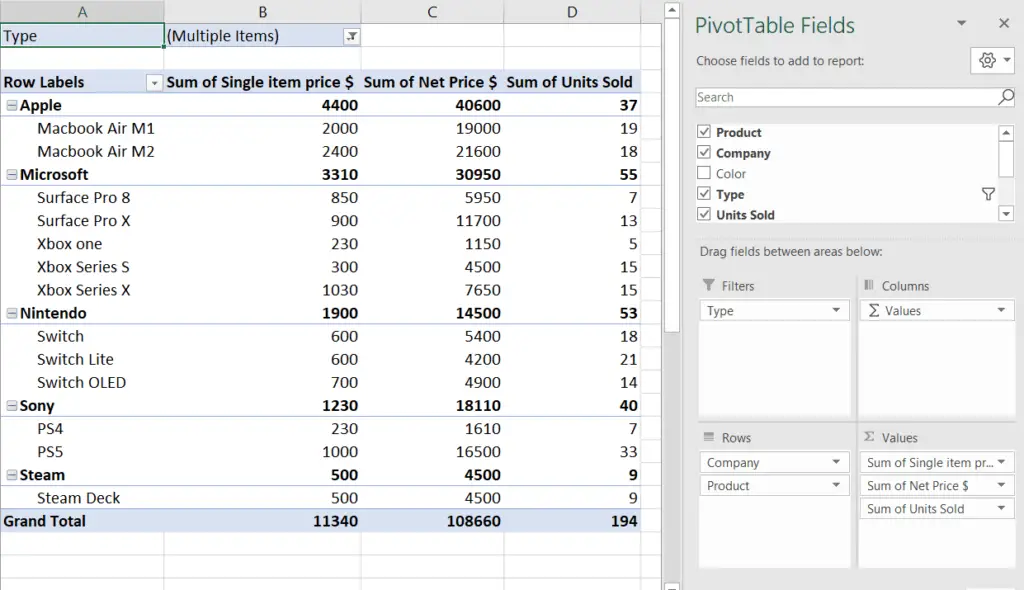1024x590 pixels.
Task: Uncheck the Product field checkbox
Action: click(703, 131)
